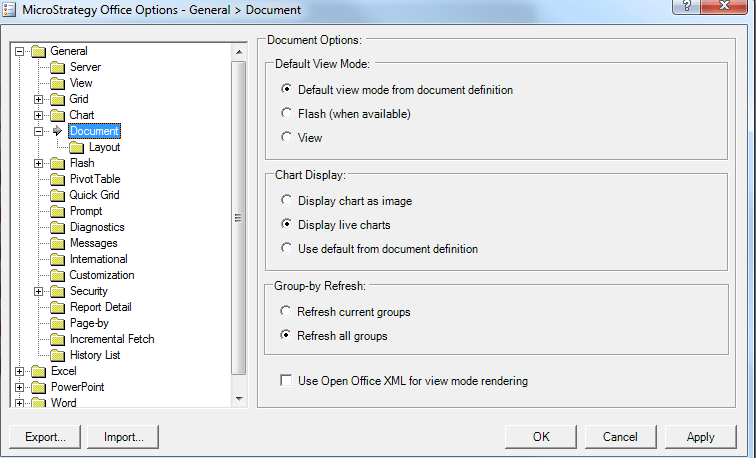Open the Layout options page

(105, 147)
